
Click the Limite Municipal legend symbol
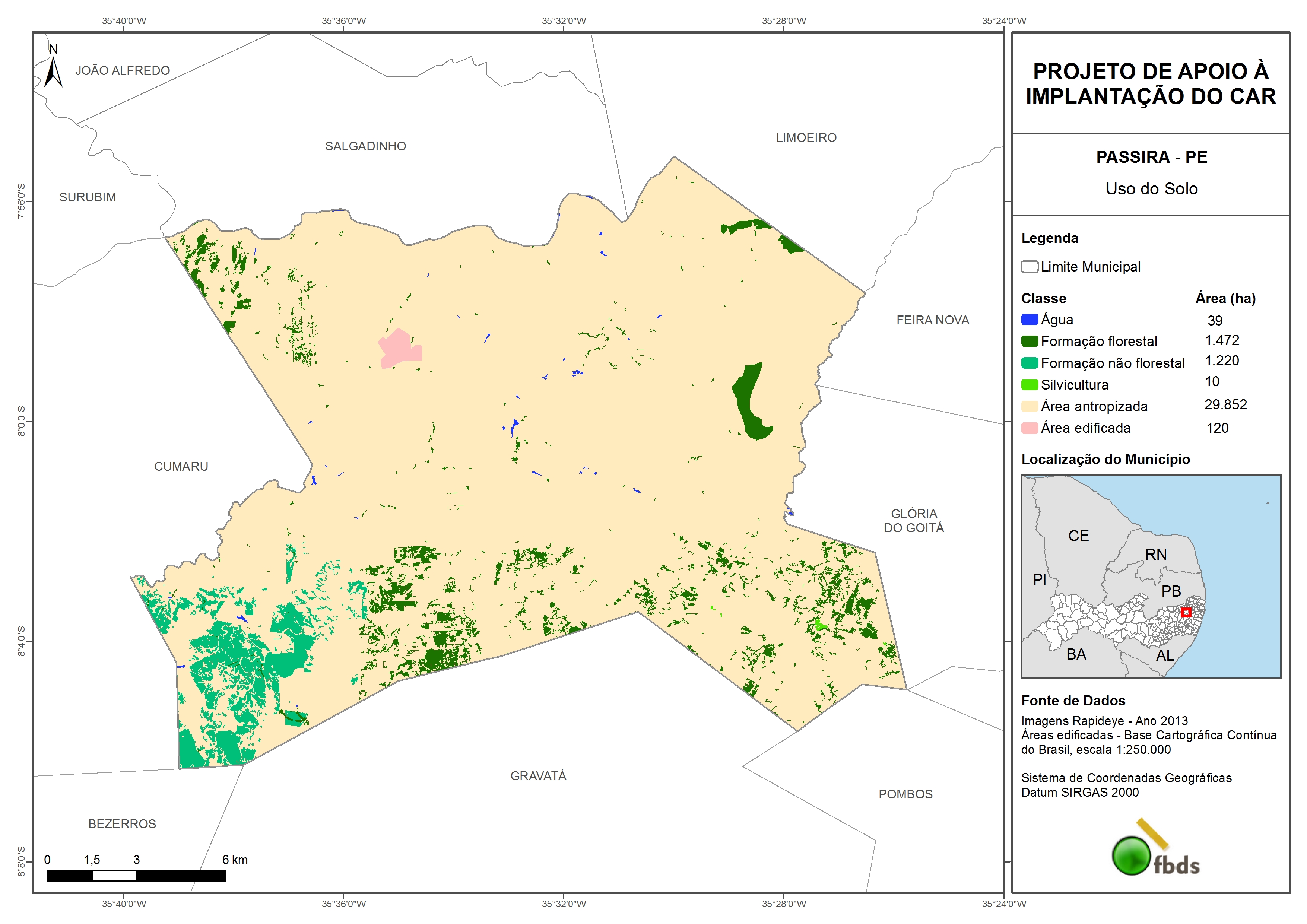coord(1029,267)
